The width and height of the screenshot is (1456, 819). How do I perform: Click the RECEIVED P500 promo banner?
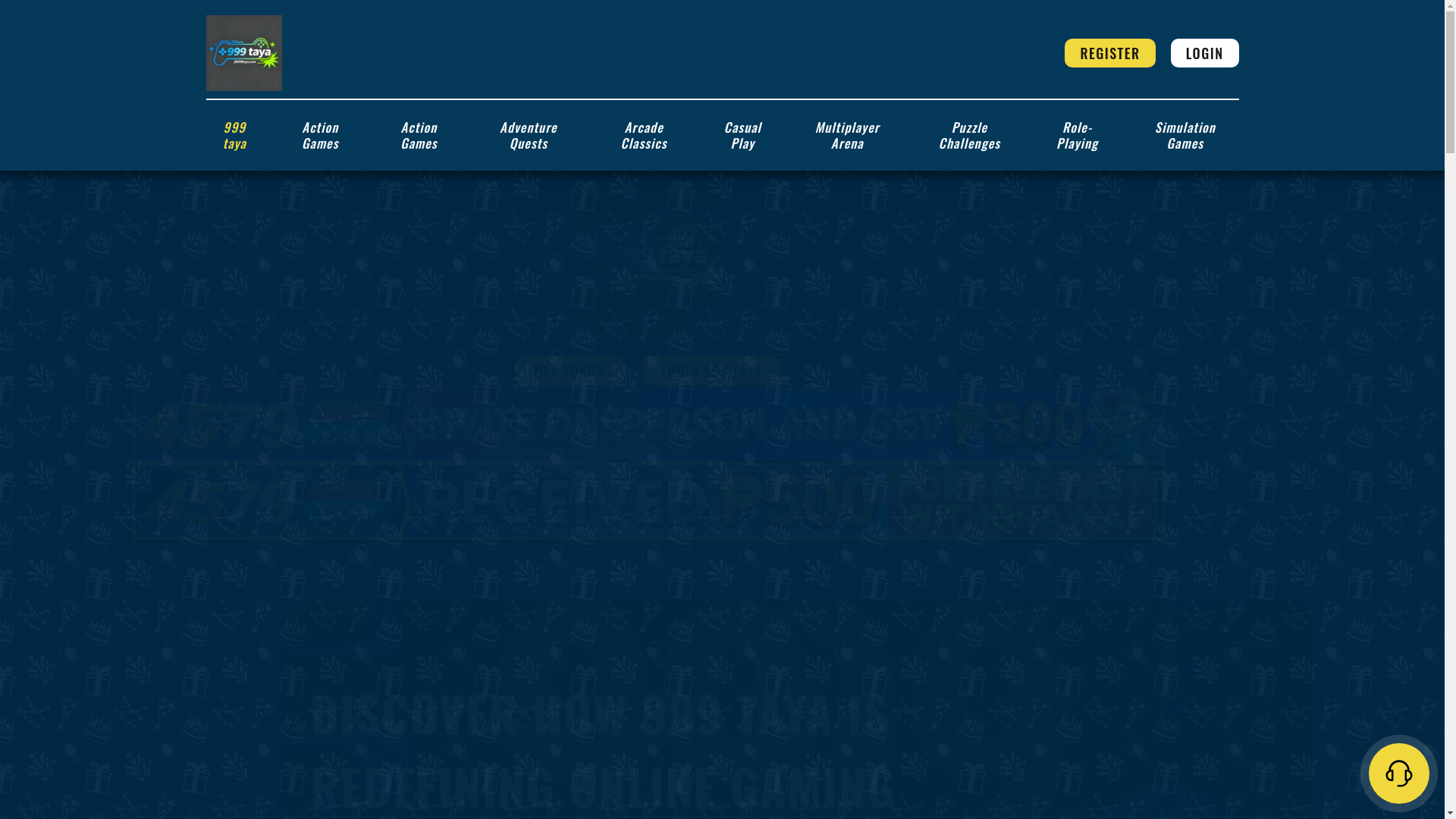pos(648,502)
